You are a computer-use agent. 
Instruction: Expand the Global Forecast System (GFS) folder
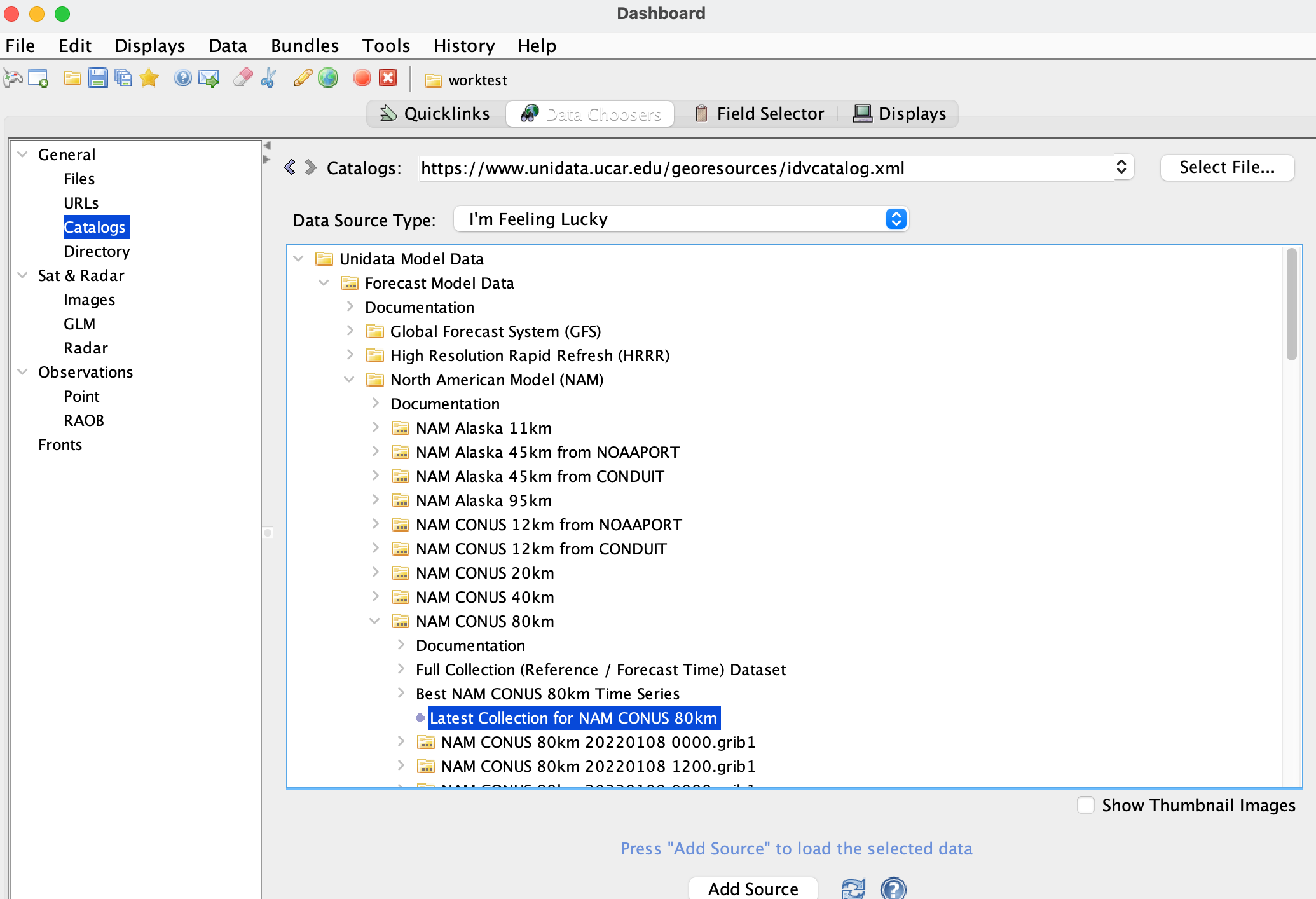click(350, 331)
